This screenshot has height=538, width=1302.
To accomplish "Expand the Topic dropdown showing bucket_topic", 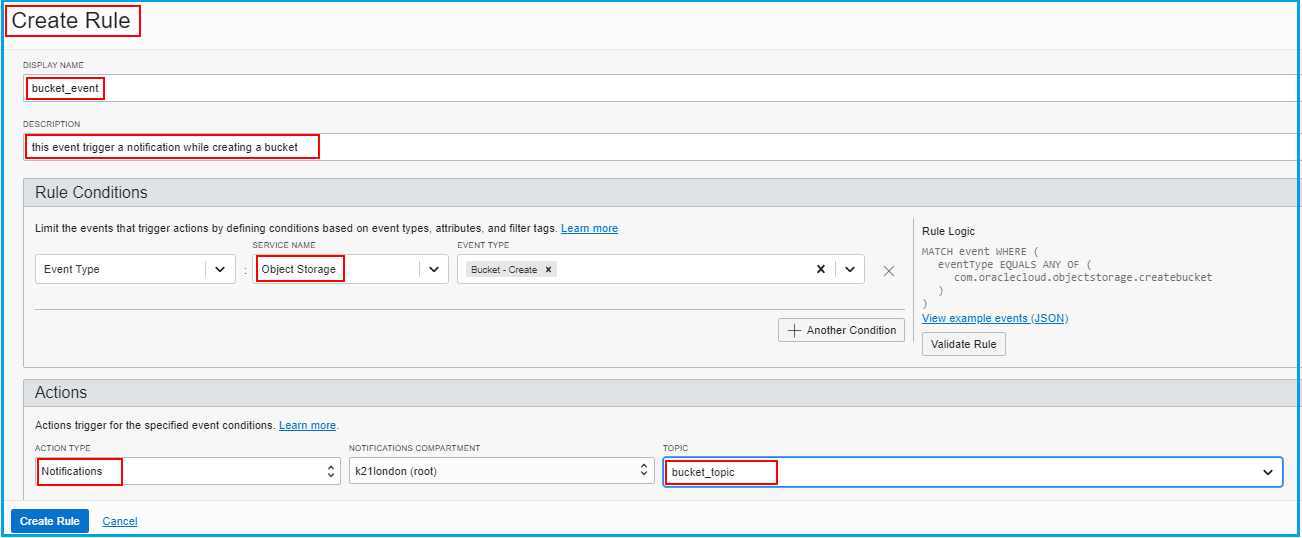I will 1267,472.
